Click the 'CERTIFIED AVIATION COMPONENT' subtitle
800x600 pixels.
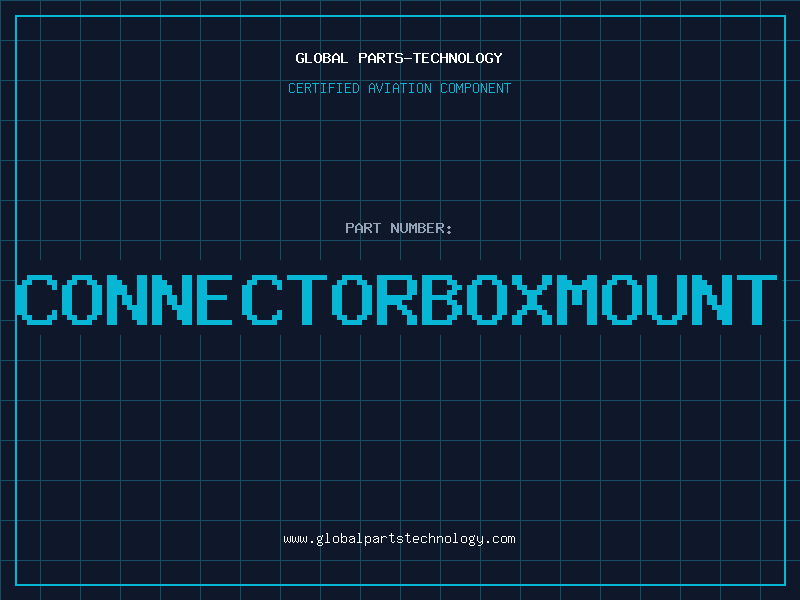[399, 88]
